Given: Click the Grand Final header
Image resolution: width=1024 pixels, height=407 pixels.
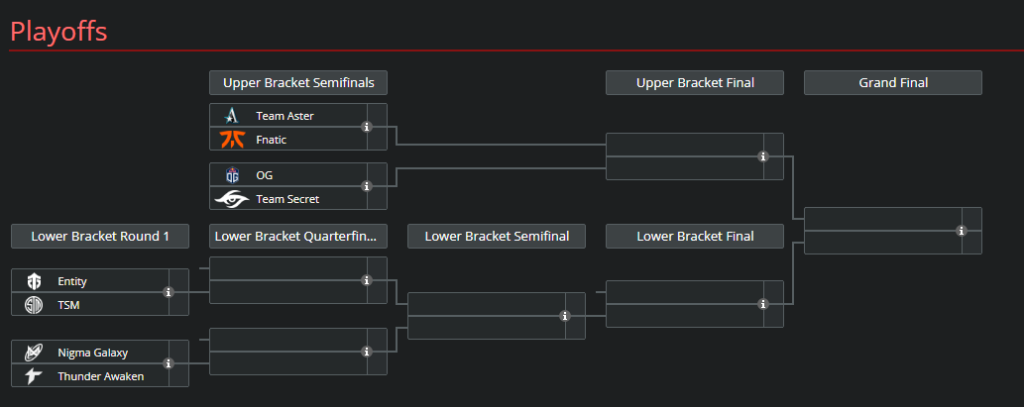Looking at the screenshot, I should (892, 83).
